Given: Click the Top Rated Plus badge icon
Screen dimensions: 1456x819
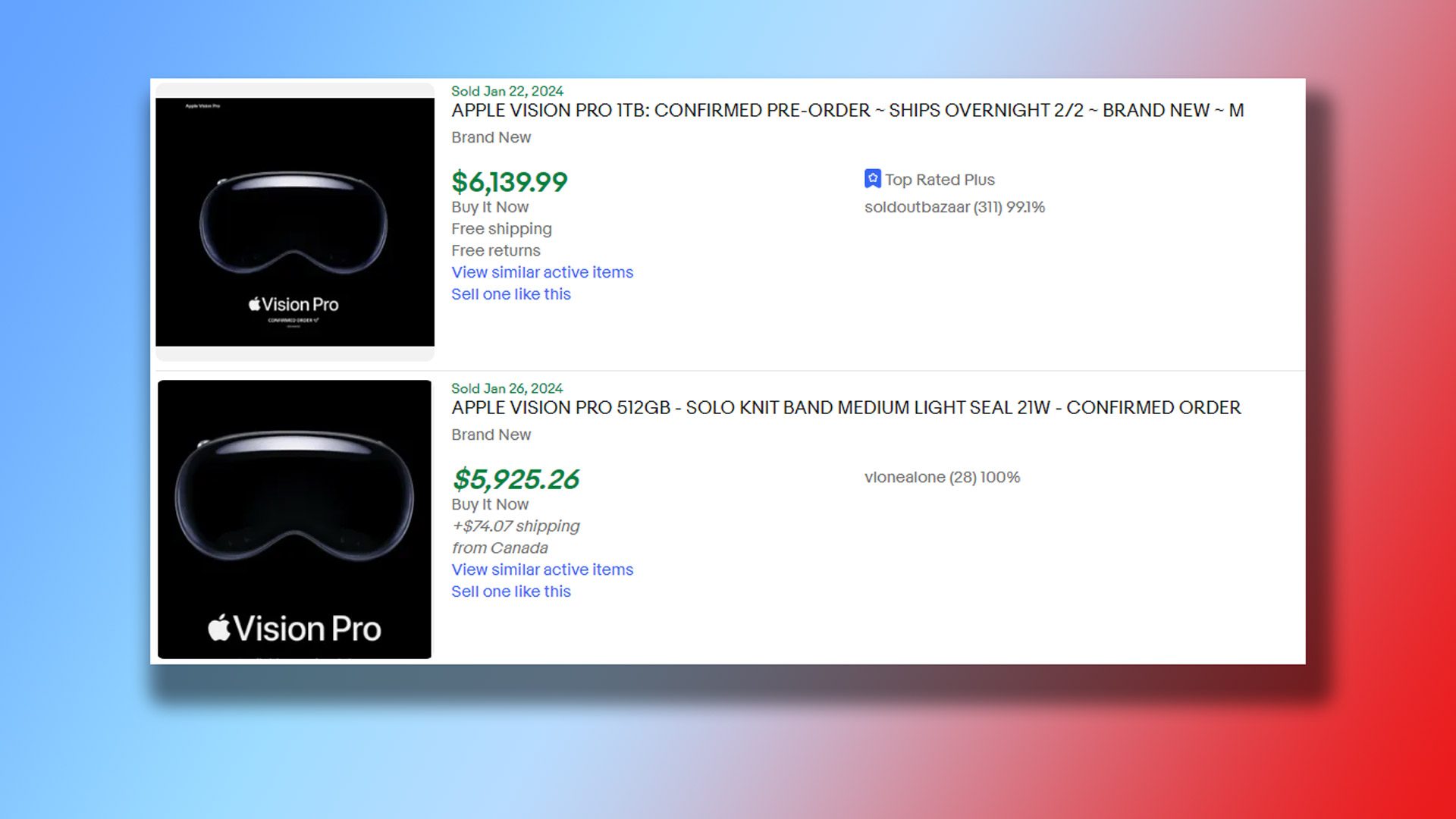Looking at the screenshot, I should [873, 179].
